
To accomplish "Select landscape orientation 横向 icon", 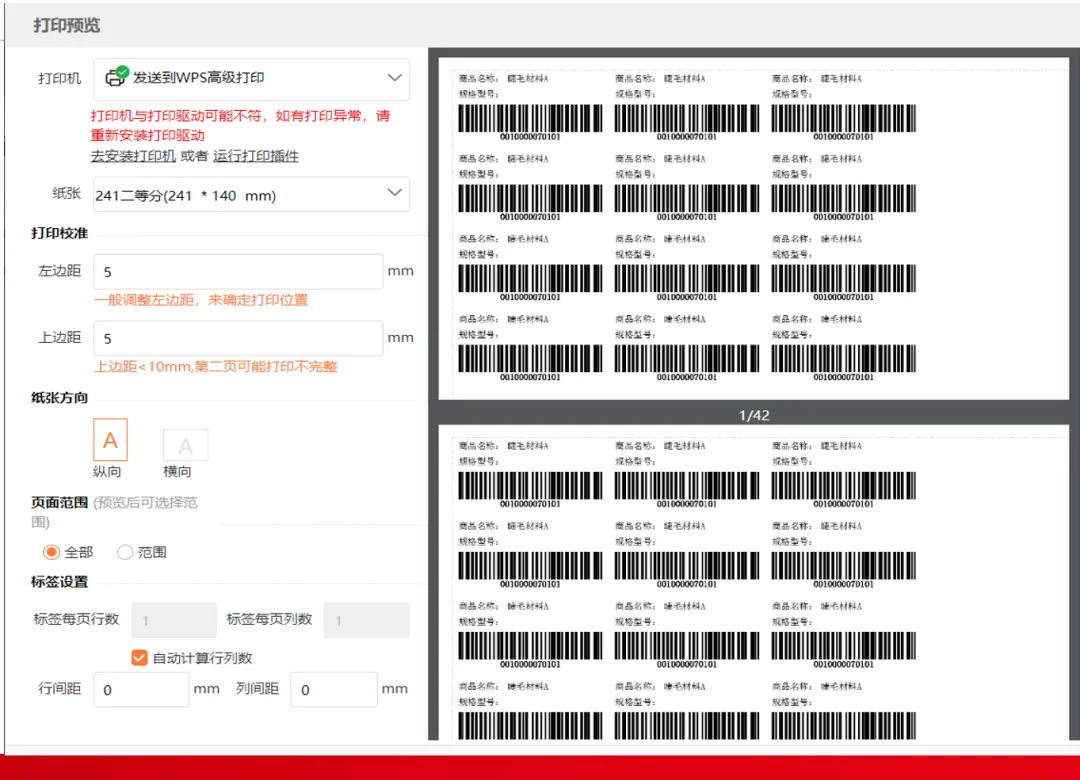I will 185,445.
